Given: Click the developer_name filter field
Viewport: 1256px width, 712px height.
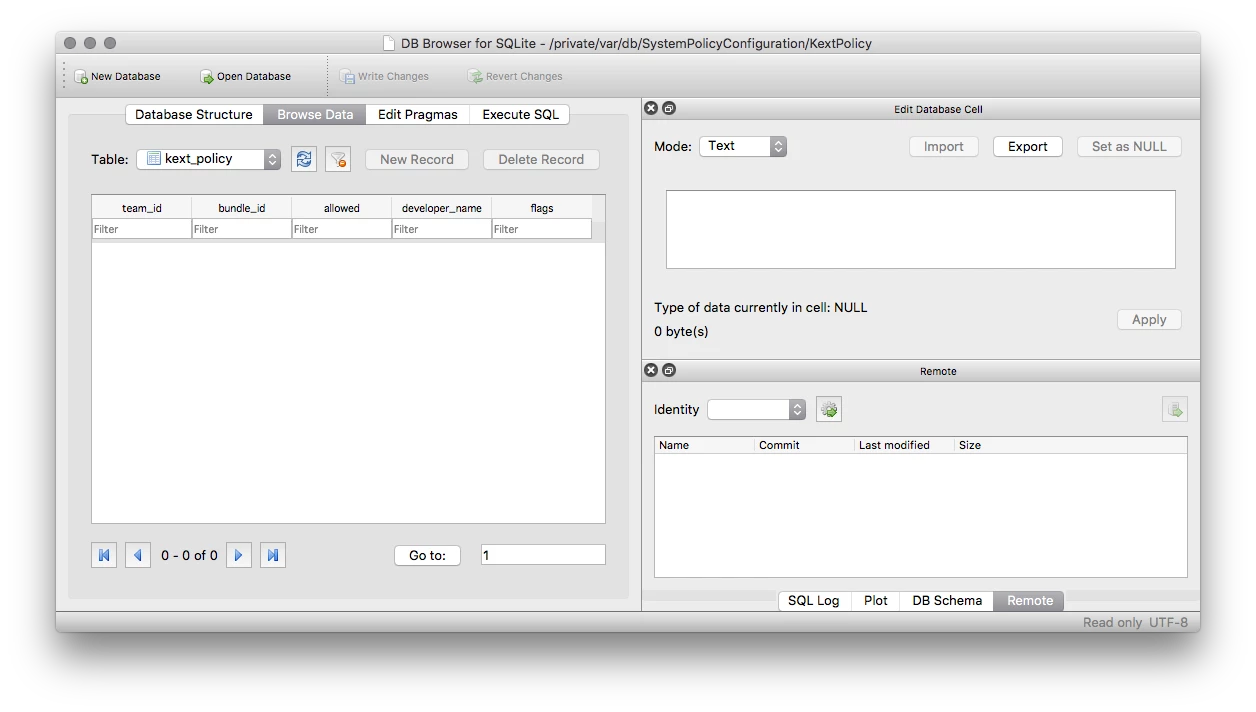Looking at the screenshot, I should [442, 229].
